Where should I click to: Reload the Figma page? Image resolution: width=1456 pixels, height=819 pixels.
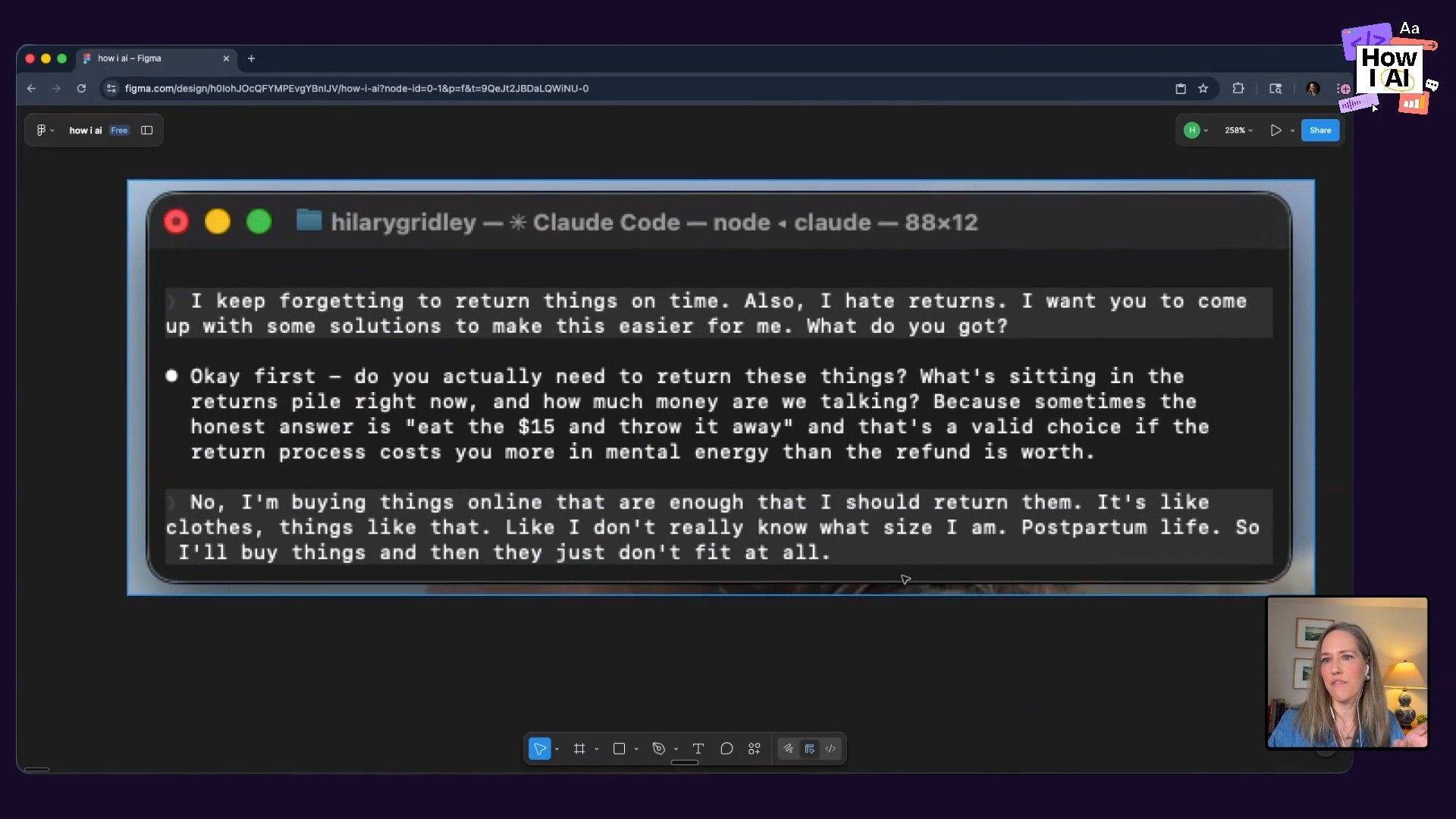coord(81,89)
